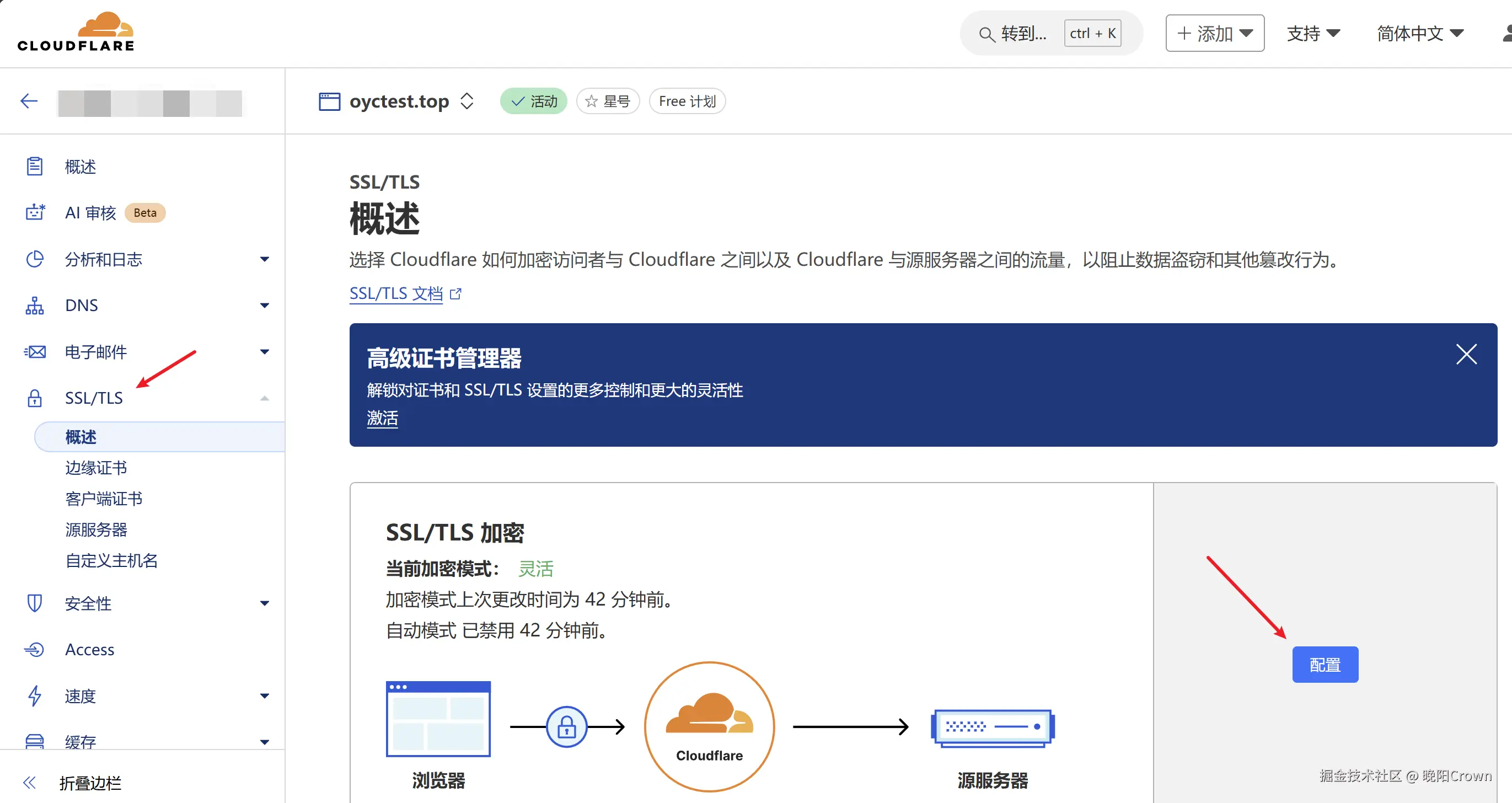This screenshot has width=1512, height=803.
Task: Click the 灵活 encryption mode text
Action: point(536,568)
